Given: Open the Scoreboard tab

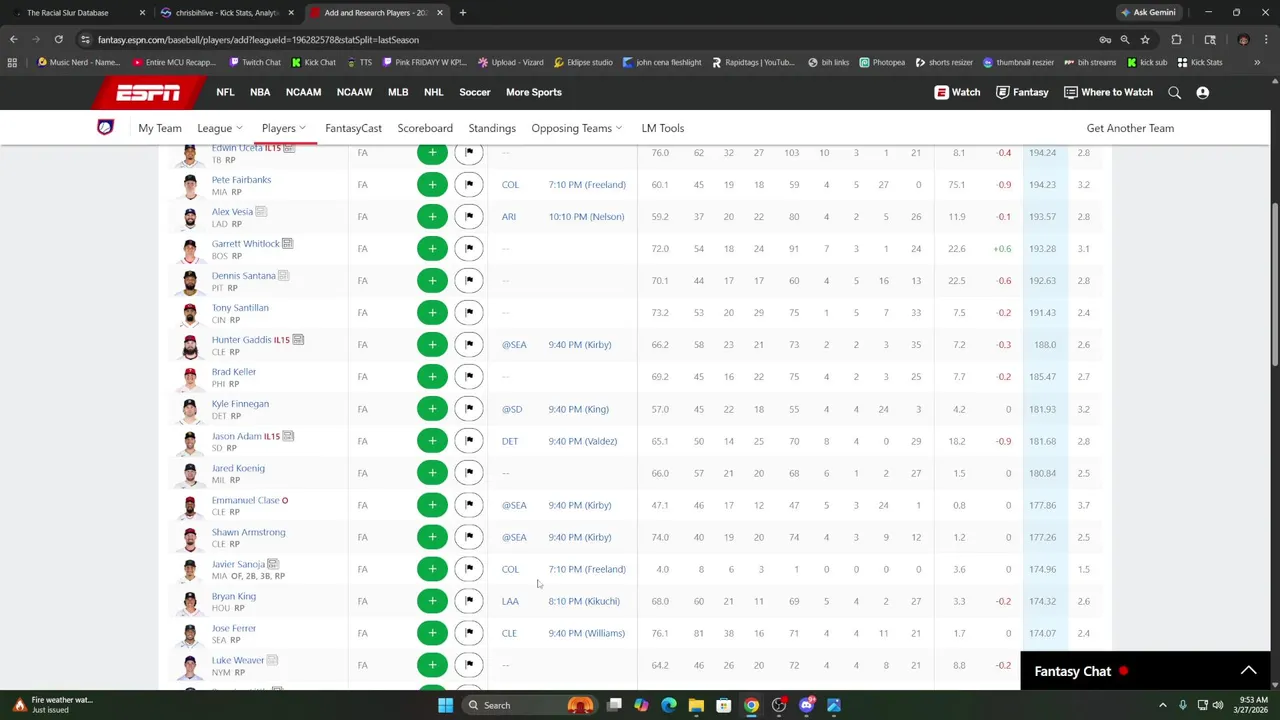Looking at the screenshot, I should (425, 128).
